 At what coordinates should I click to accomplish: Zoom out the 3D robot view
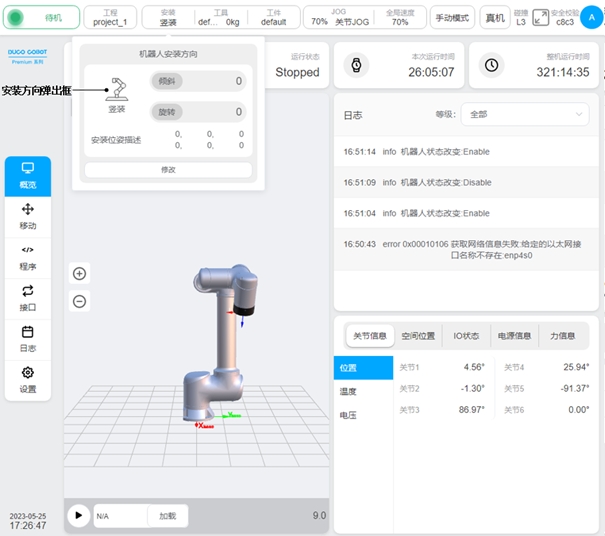[80, 301]
